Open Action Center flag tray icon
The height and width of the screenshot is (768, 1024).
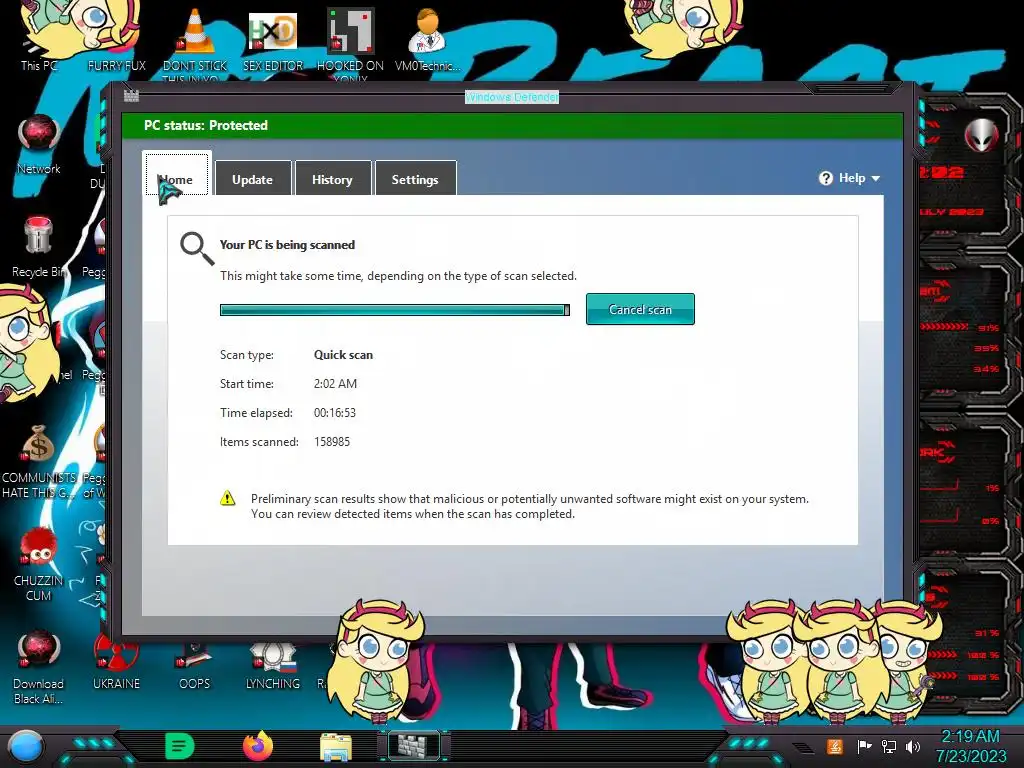coord(864,746)
